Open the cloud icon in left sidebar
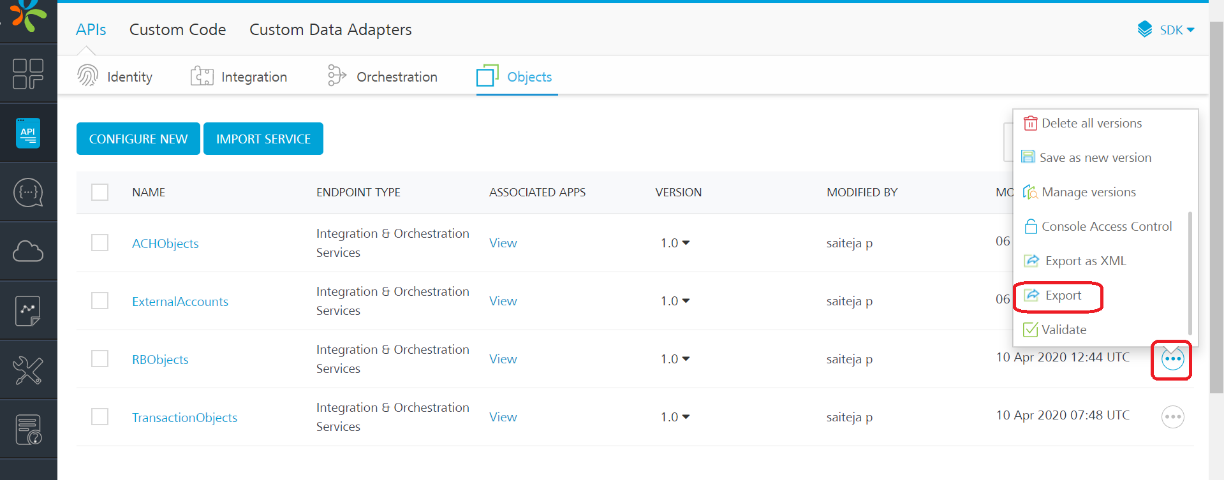1224x480 pixels. click(28, 252)
